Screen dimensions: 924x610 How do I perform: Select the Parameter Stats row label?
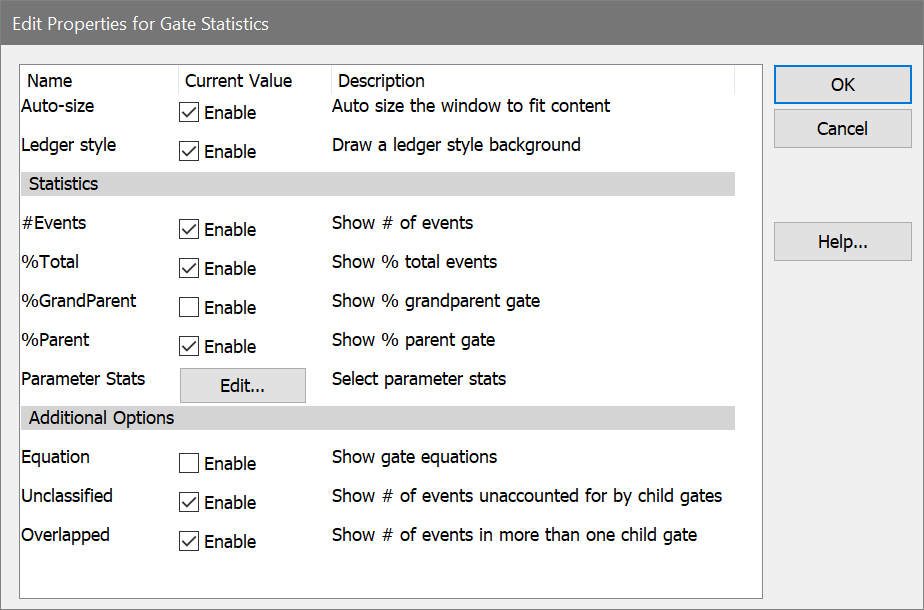(83, 379)
